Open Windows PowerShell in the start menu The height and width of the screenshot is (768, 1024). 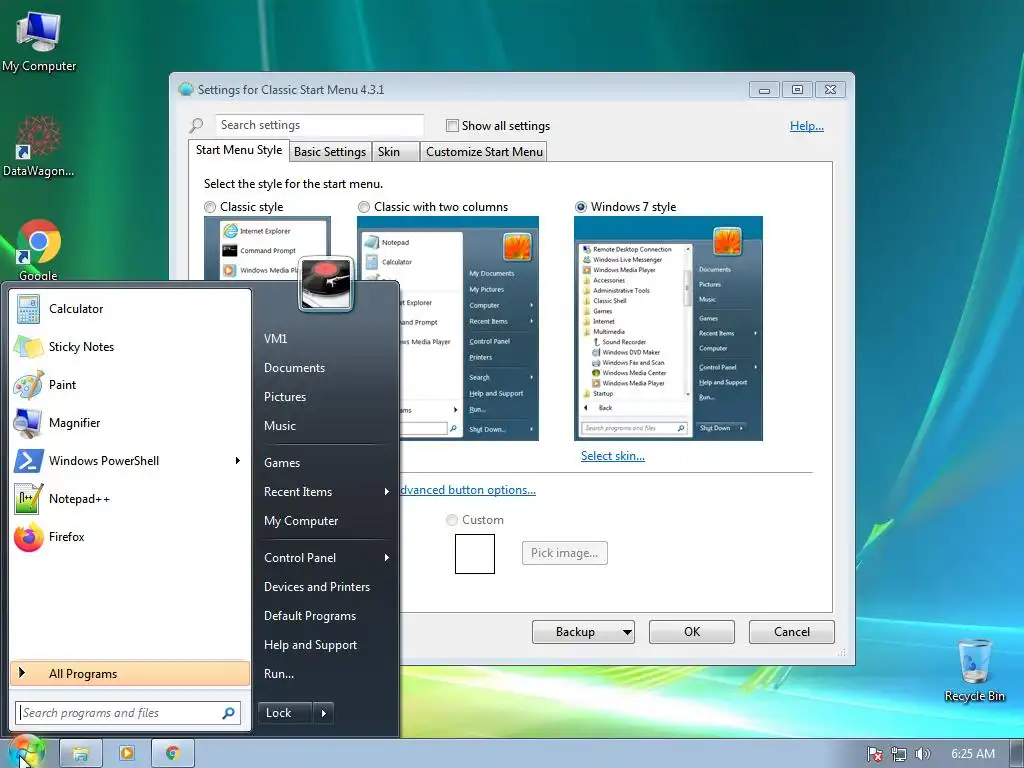tap(130, 460)
